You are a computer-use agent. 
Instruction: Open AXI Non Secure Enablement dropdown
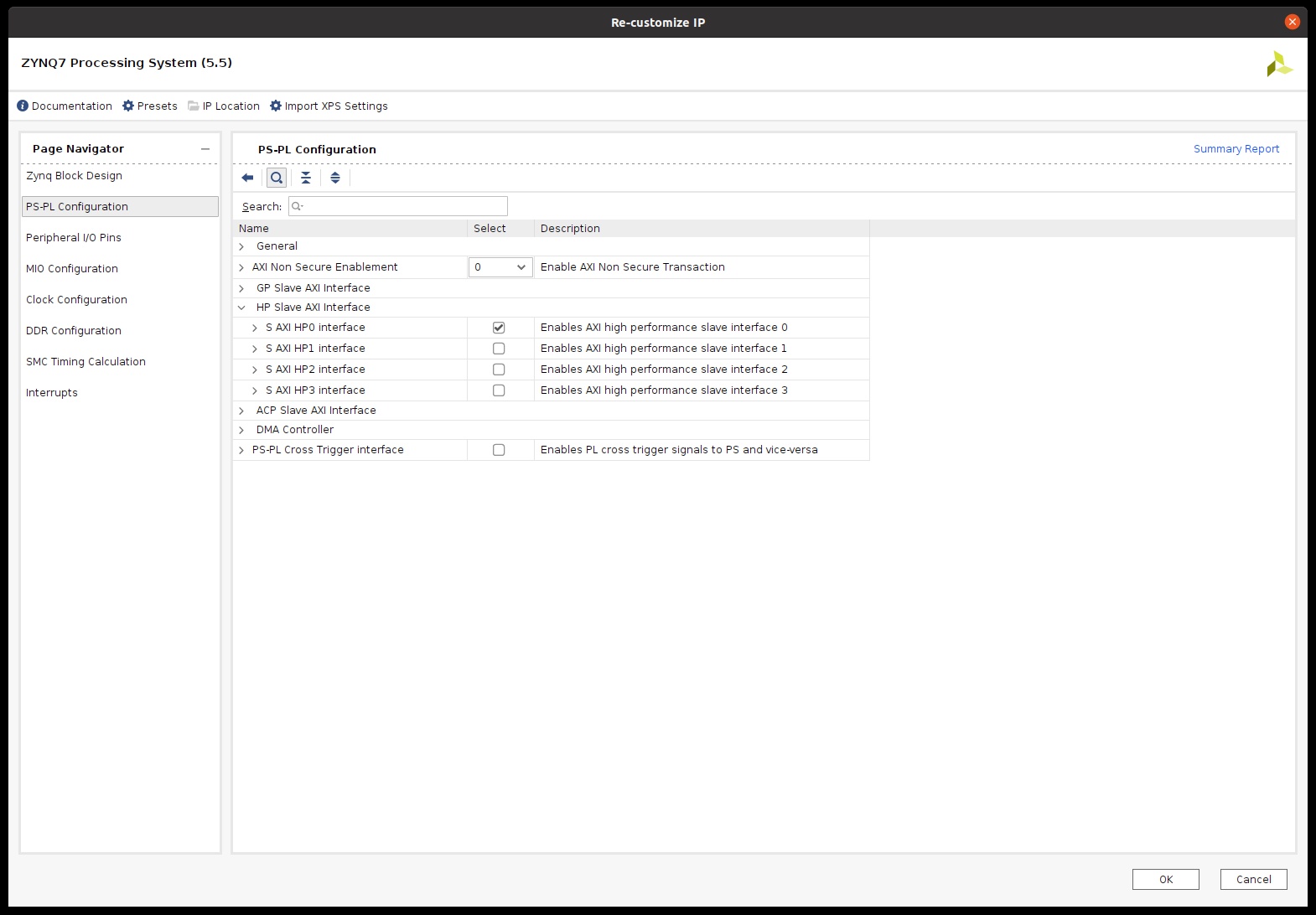tap(500, 267)
